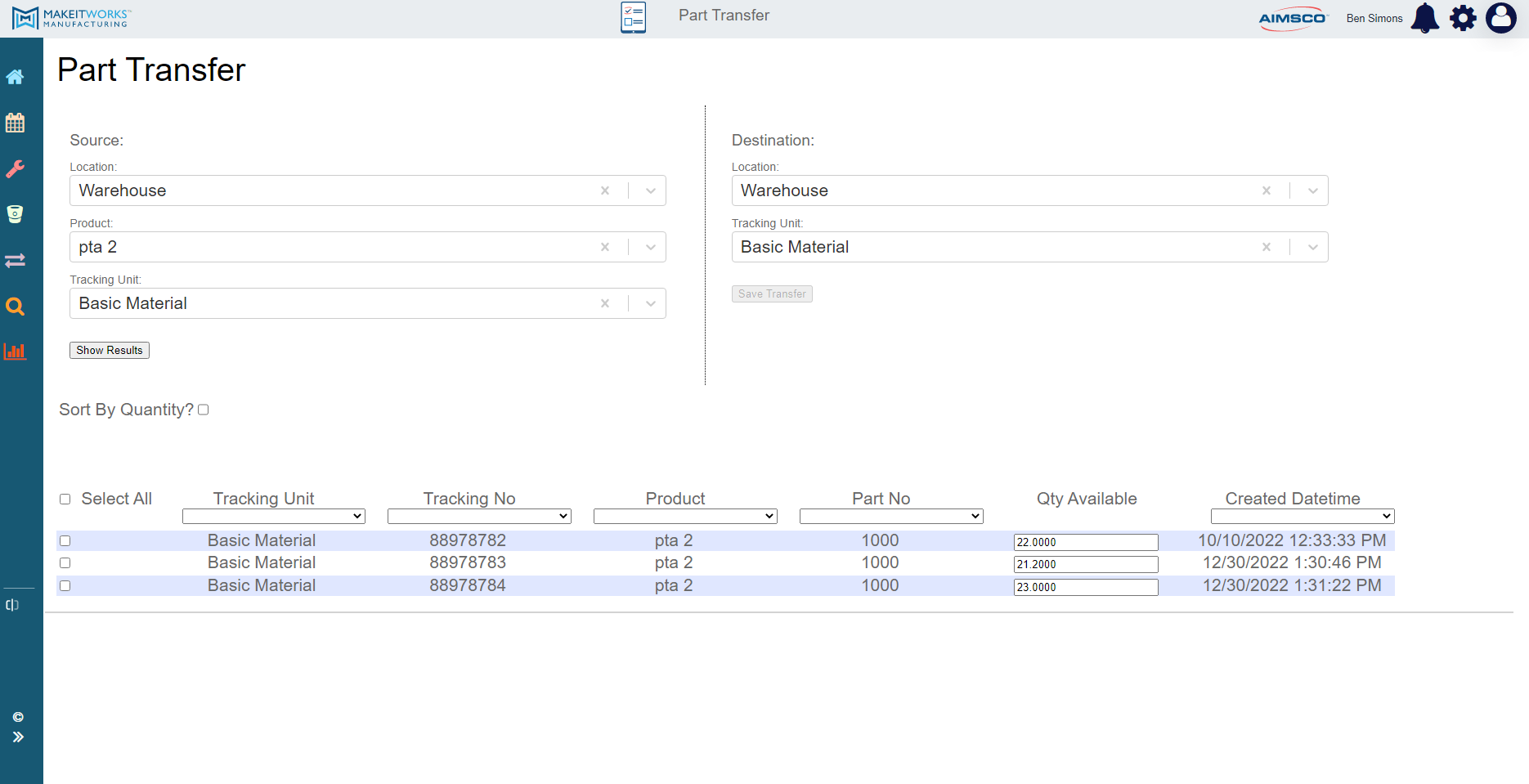Open the orange search magnifier icon
The image size is (1529, 784).
(x=15, y=307)
